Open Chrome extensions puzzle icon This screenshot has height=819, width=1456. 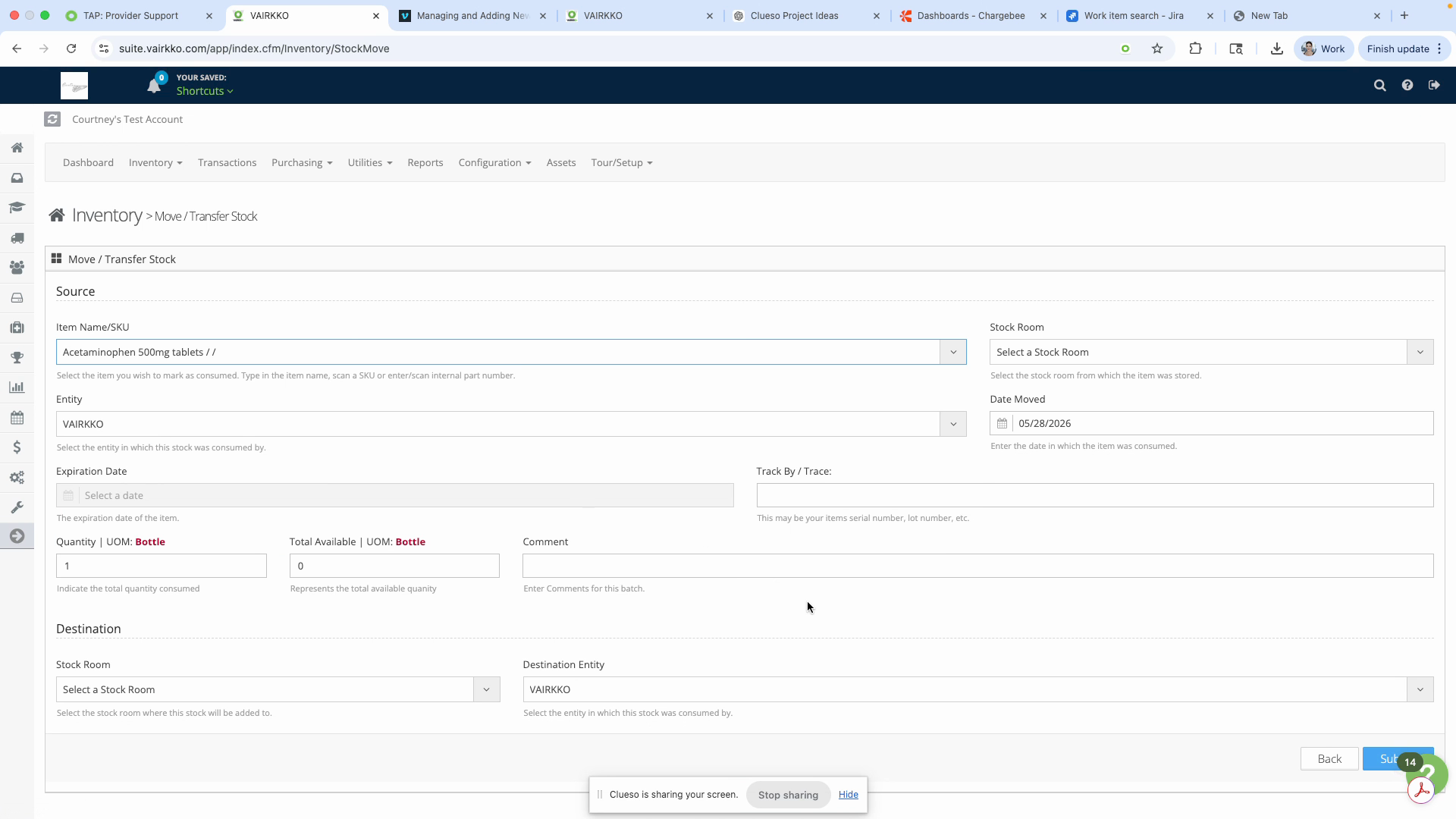pos(1196,49)
